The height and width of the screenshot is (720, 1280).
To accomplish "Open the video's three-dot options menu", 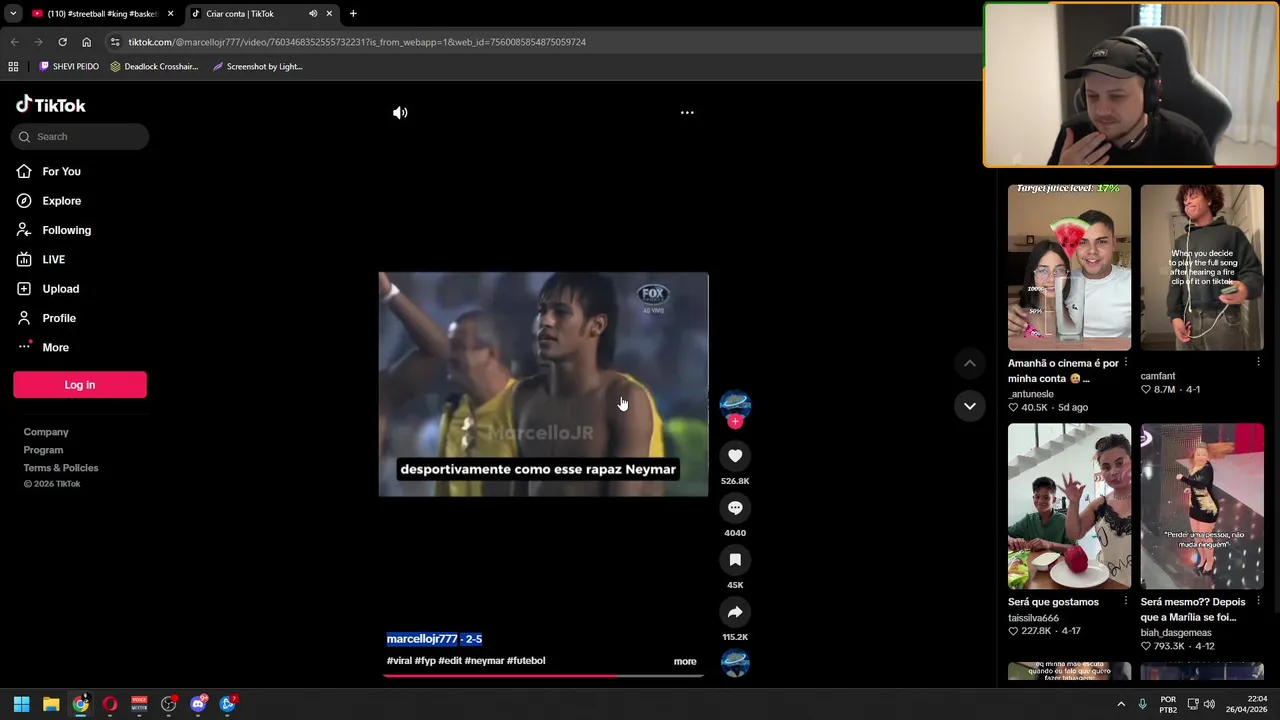I will tap(687, 113).
